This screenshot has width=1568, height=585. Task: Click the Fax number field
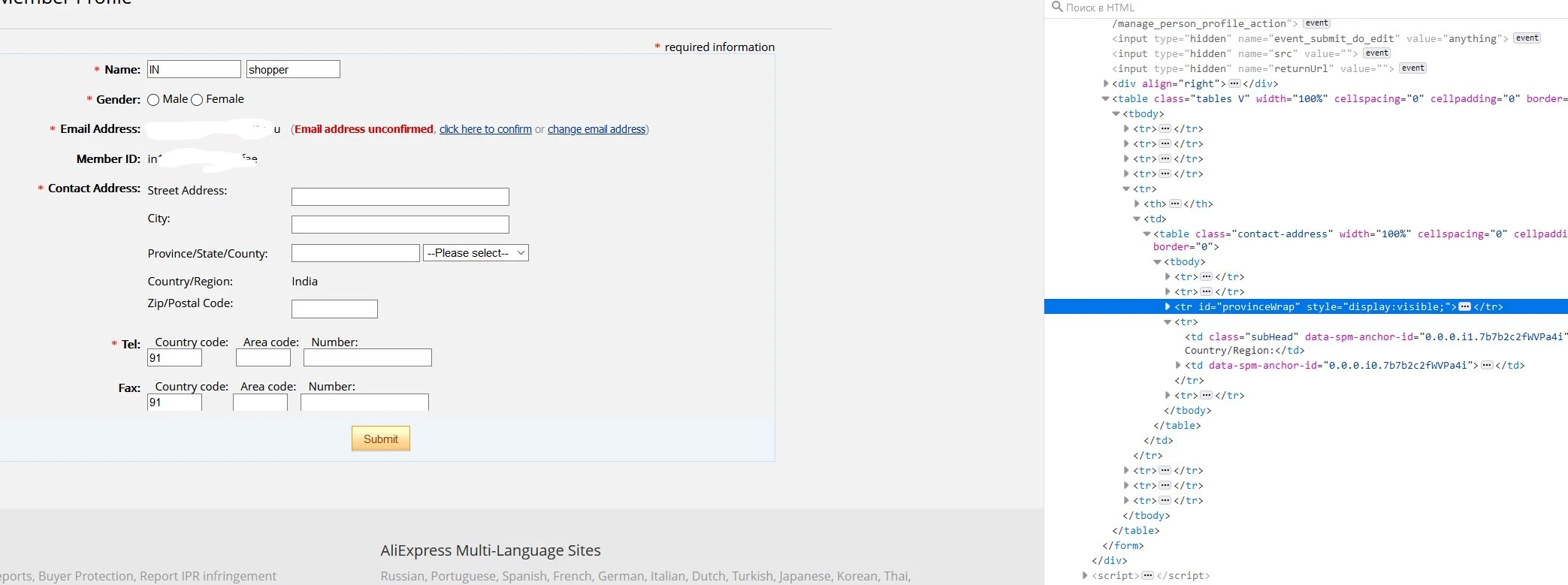(364, 402)
